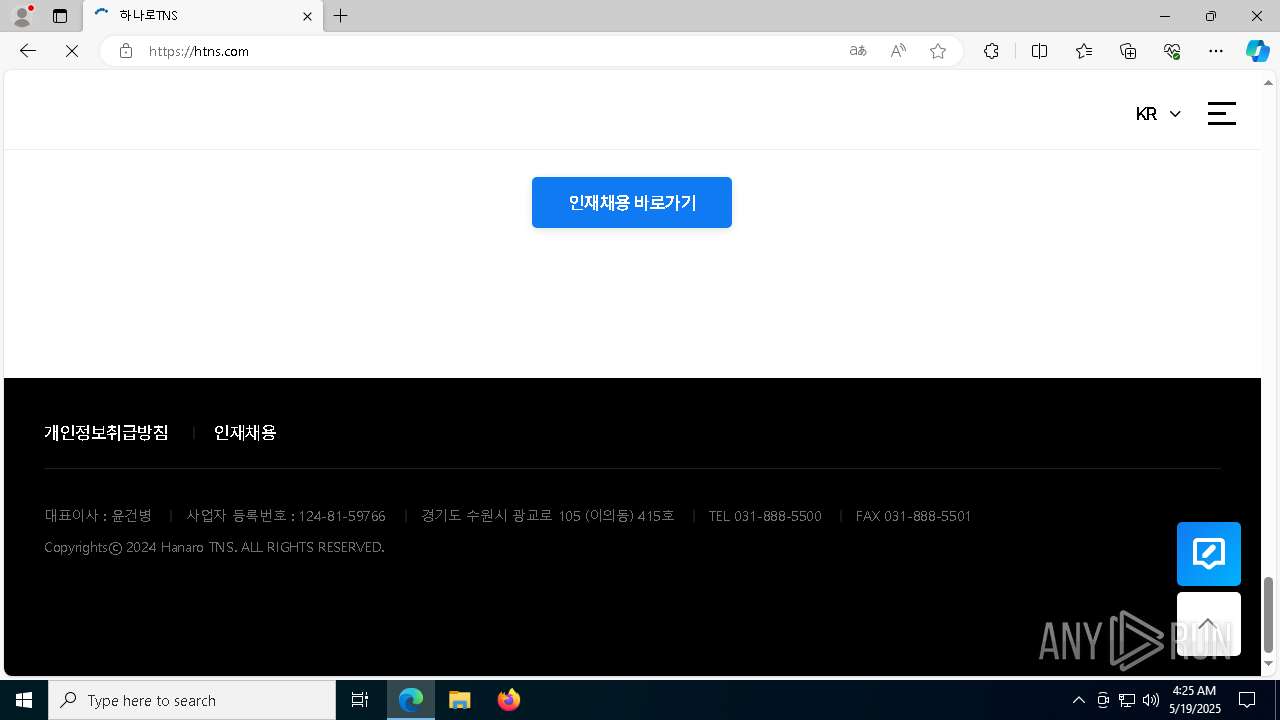1280x720 pixels.
Task: Open Microsoft Edge from taskbar
Action: [x=411, y=700]
